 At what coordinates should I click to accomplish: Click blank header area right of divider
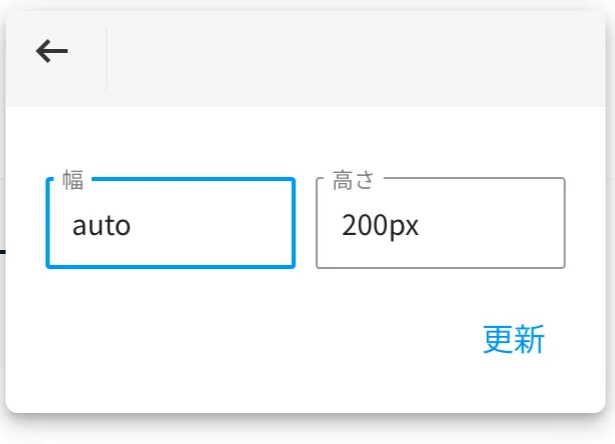[353, 59]
